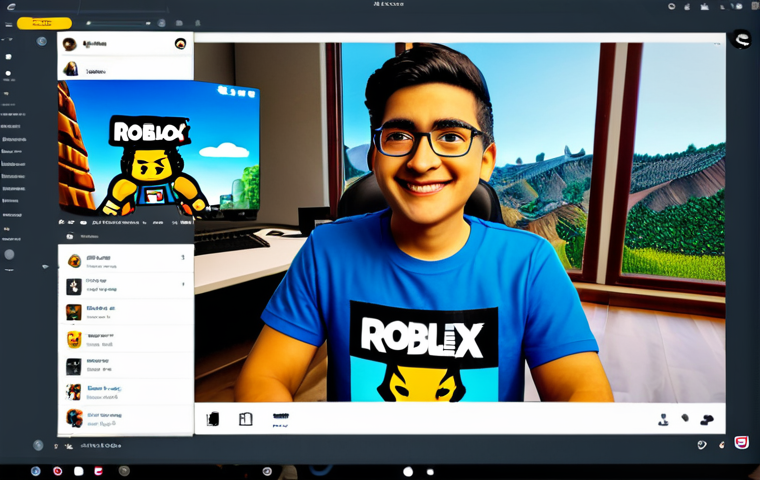Click the unread badge on the orange avatar row

point(183,257)
